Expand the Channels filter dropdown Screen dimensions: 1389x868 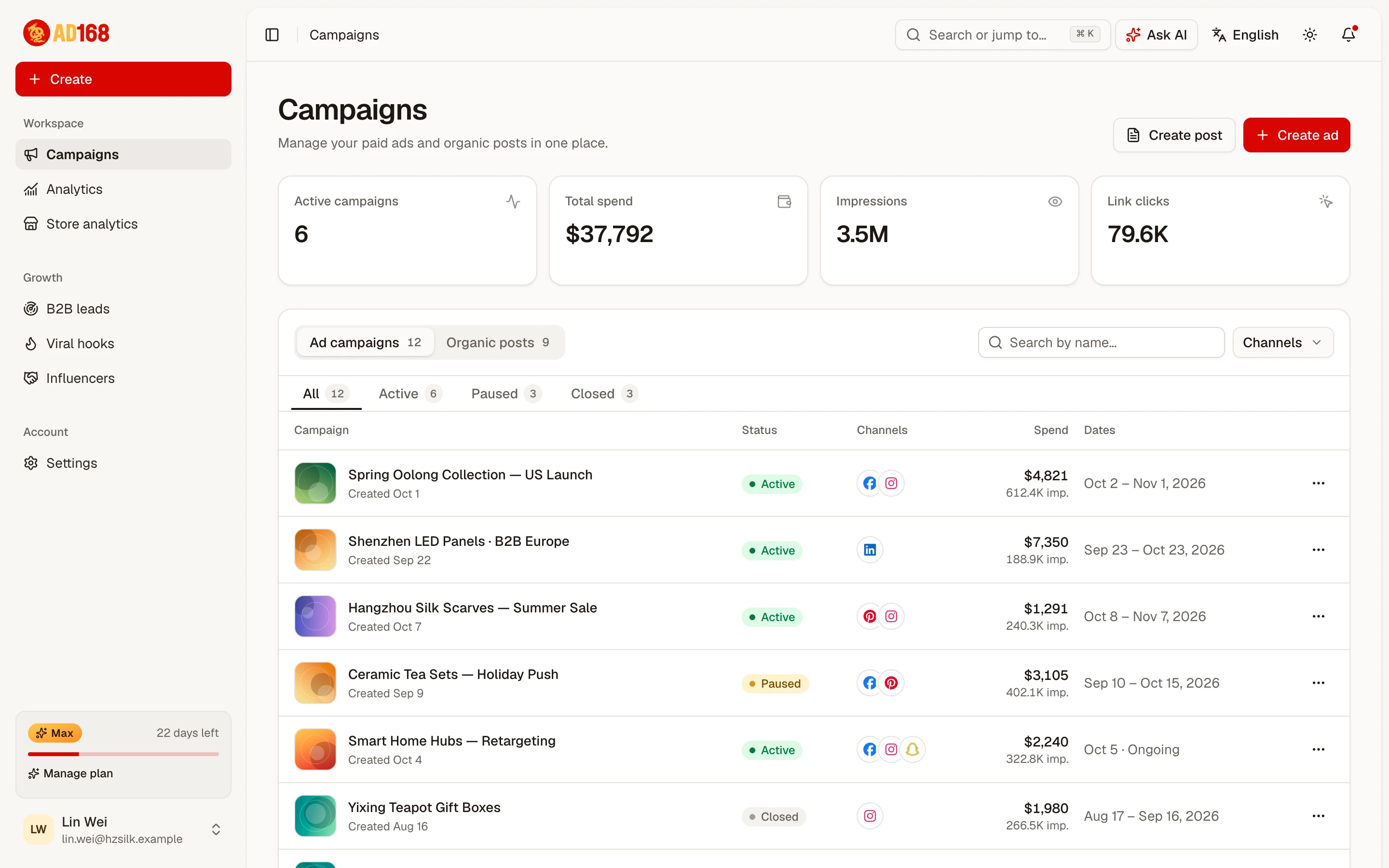click(x=1283, y=343)
